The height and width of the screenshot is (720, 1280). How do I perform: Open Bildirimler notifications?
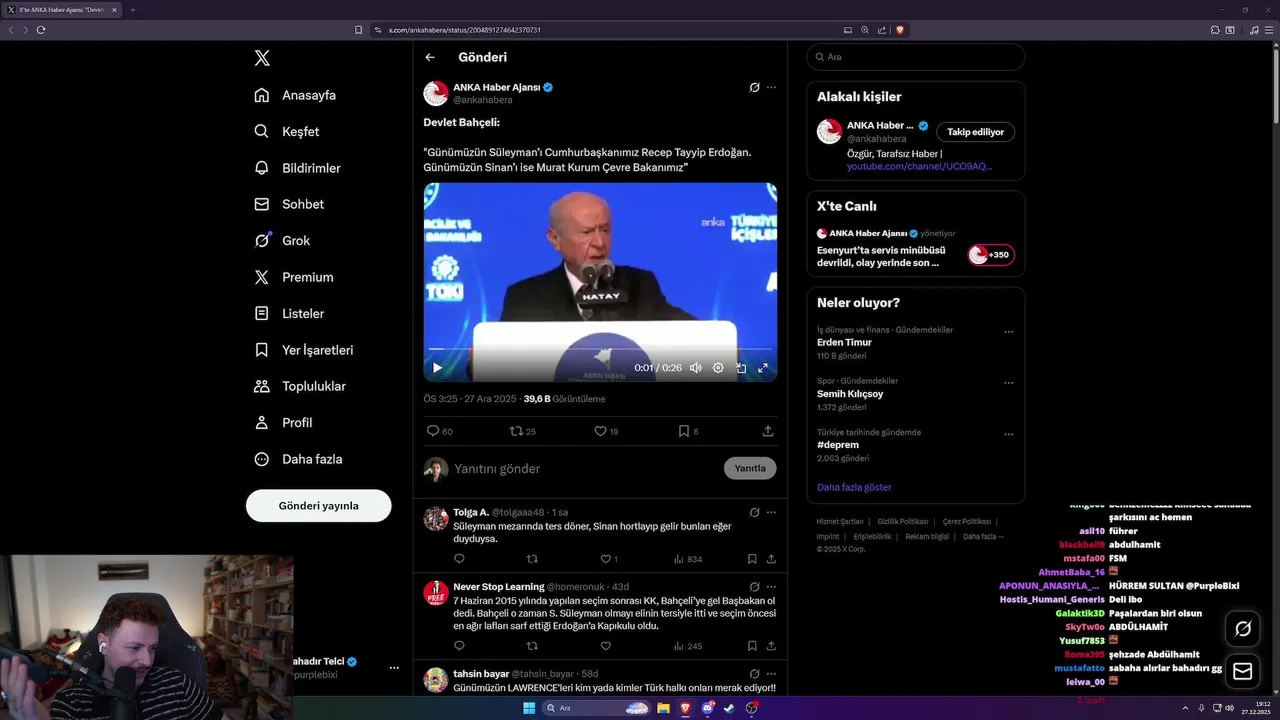297,168
